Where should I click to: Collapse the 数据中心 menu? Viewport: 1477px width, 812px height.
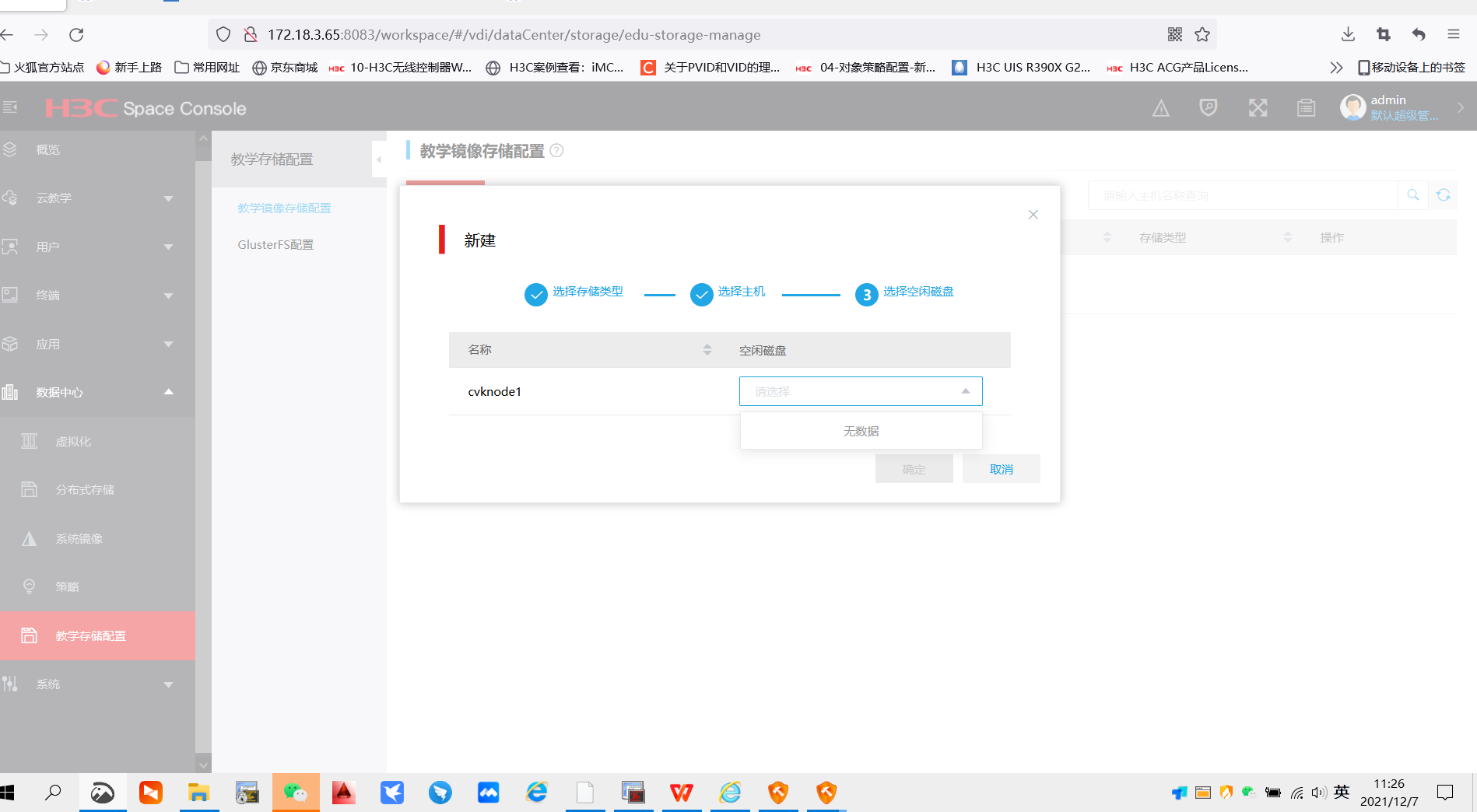97,392
